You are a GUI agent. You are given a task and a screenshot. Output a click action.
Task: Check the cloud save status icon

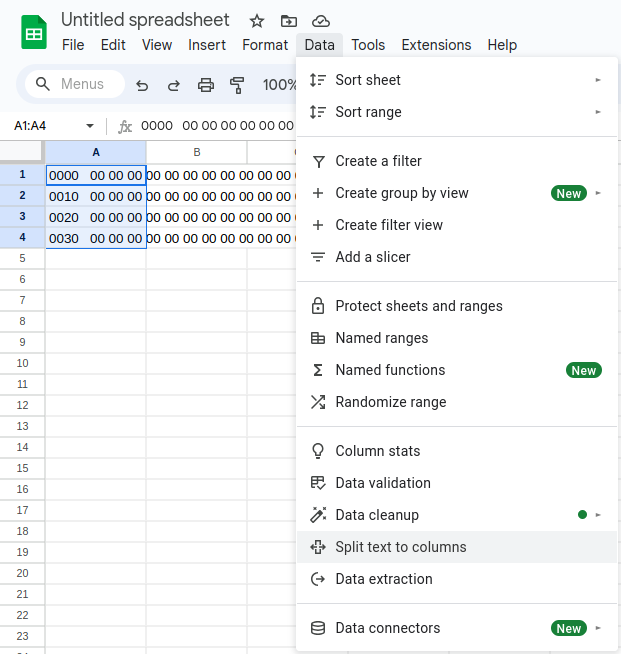click(320, 21)
